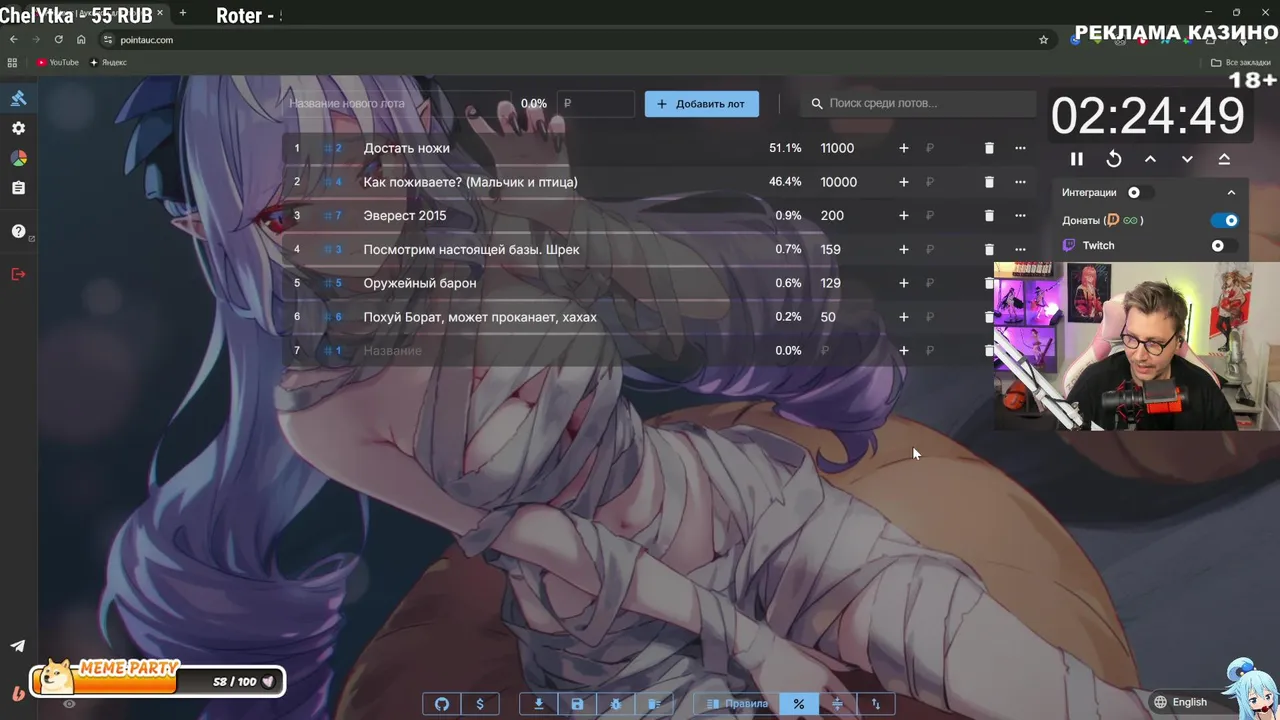Click the bug report icon in bottom toolbar
This screenshot has height=720, width=1280.
coord(615,704)
